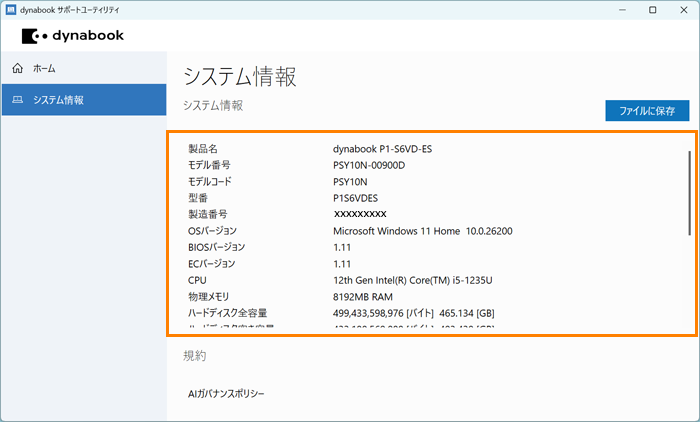Close the dynabook support utility window
700x422 pixels.
(x=683, y=10)
